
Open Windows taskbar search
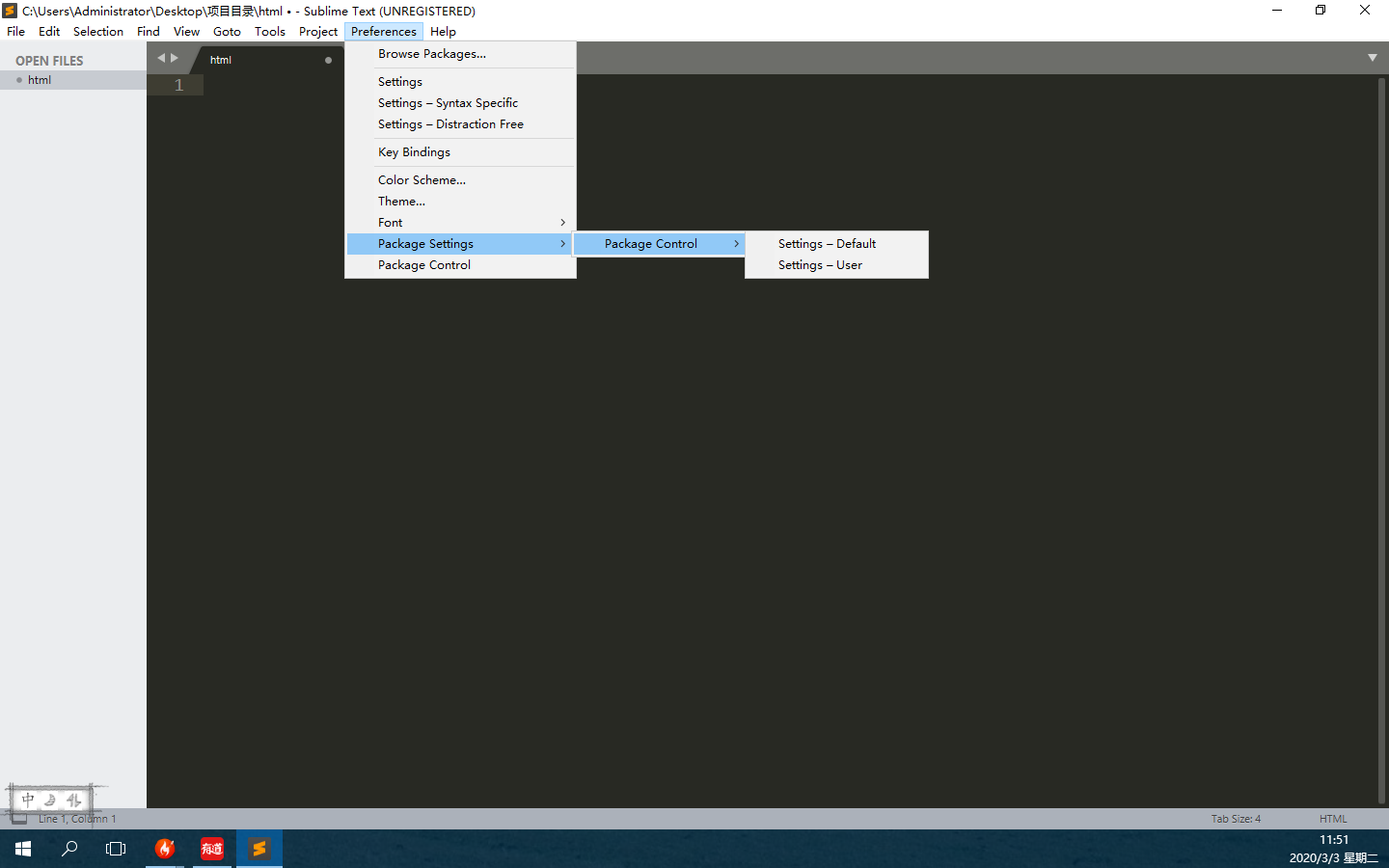pyautogui.click(x=69, y=849)
